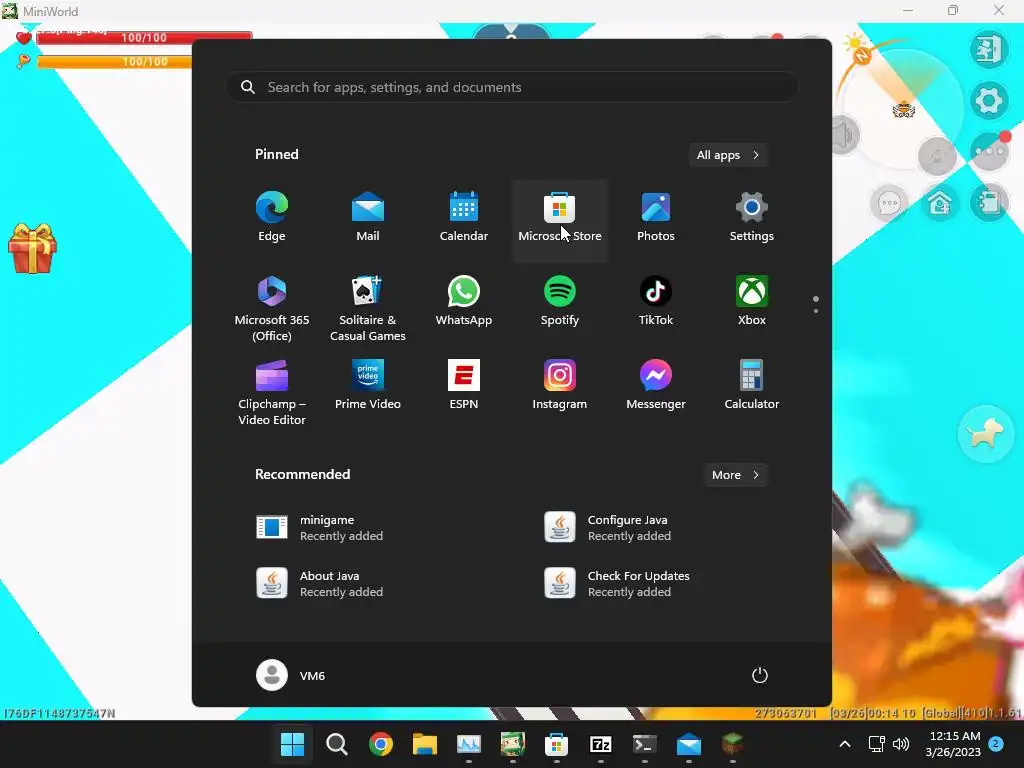Open the Minecraft block taskbar icon
The image size is (1024, 768).
click(x=733, y=744)
